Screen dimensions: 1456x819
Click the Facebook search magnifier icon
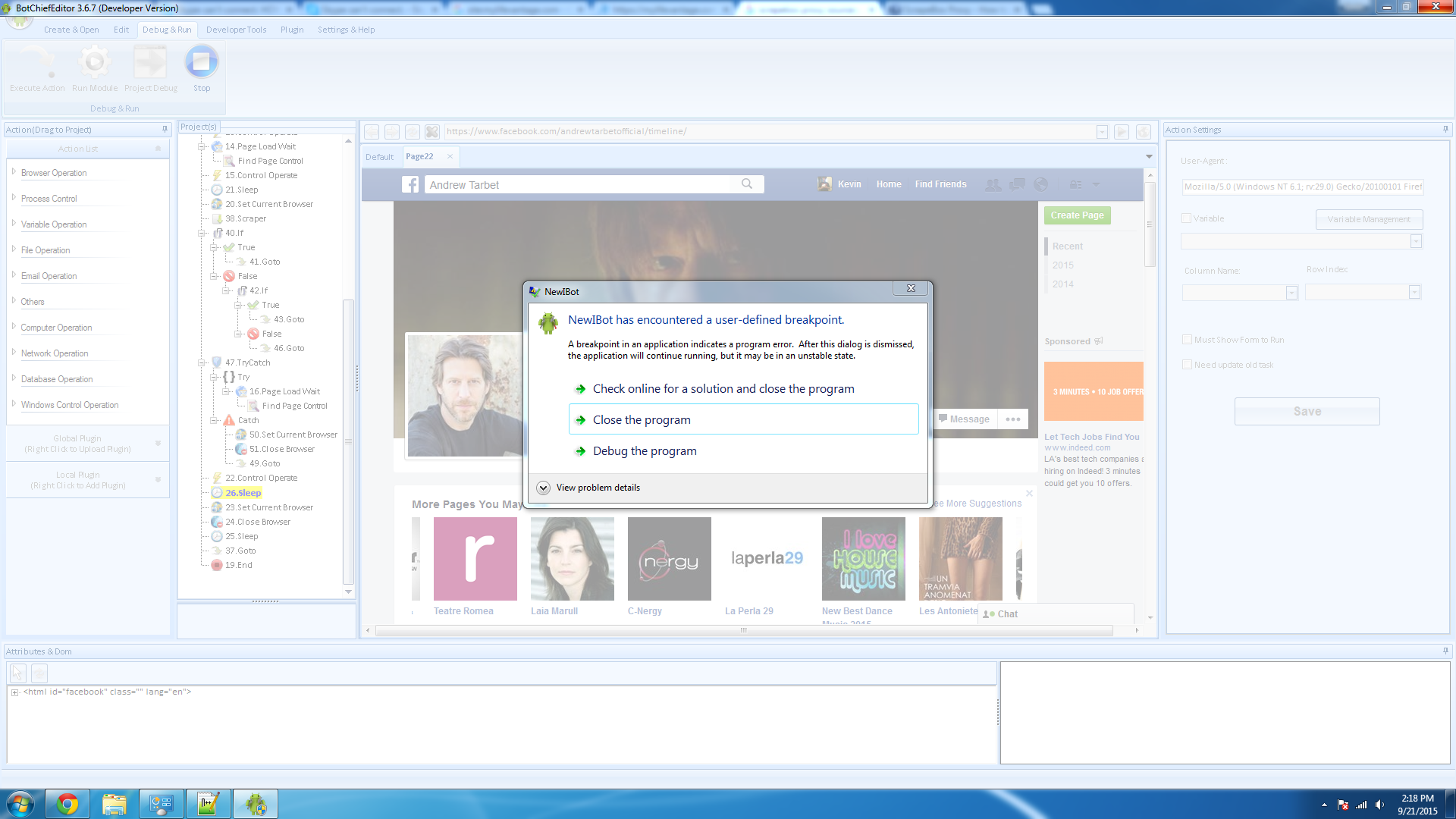click(x=747, y=184)
